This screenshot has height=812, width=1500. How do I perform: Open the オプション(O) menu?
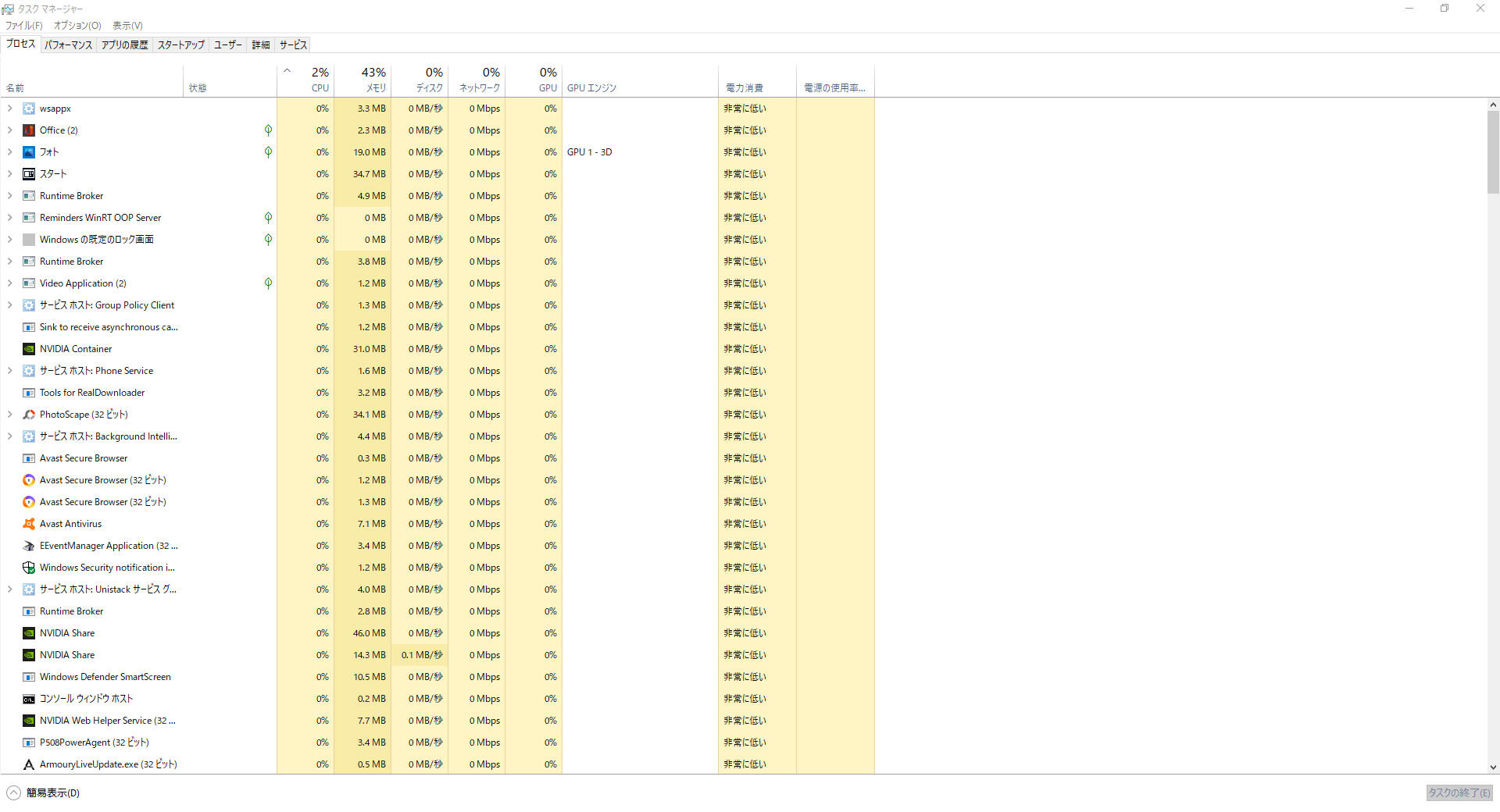(x=77, y=26)
